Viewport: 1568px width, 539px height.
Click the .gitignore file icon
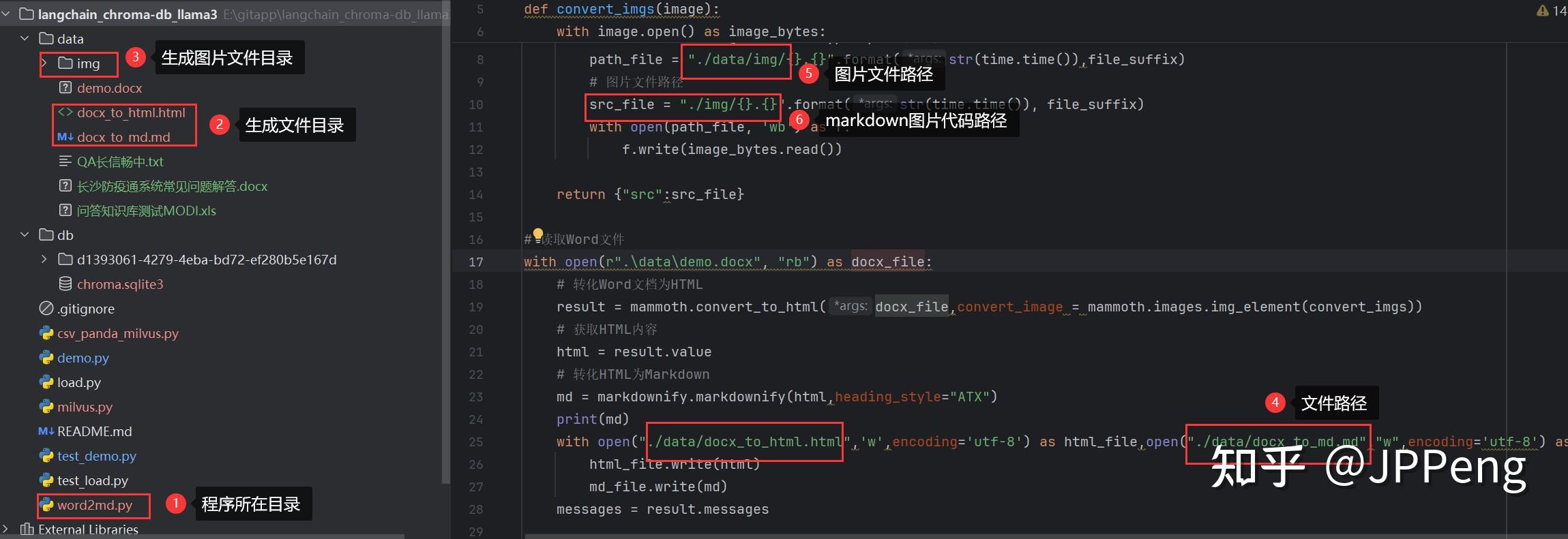[x=46, y=308]
